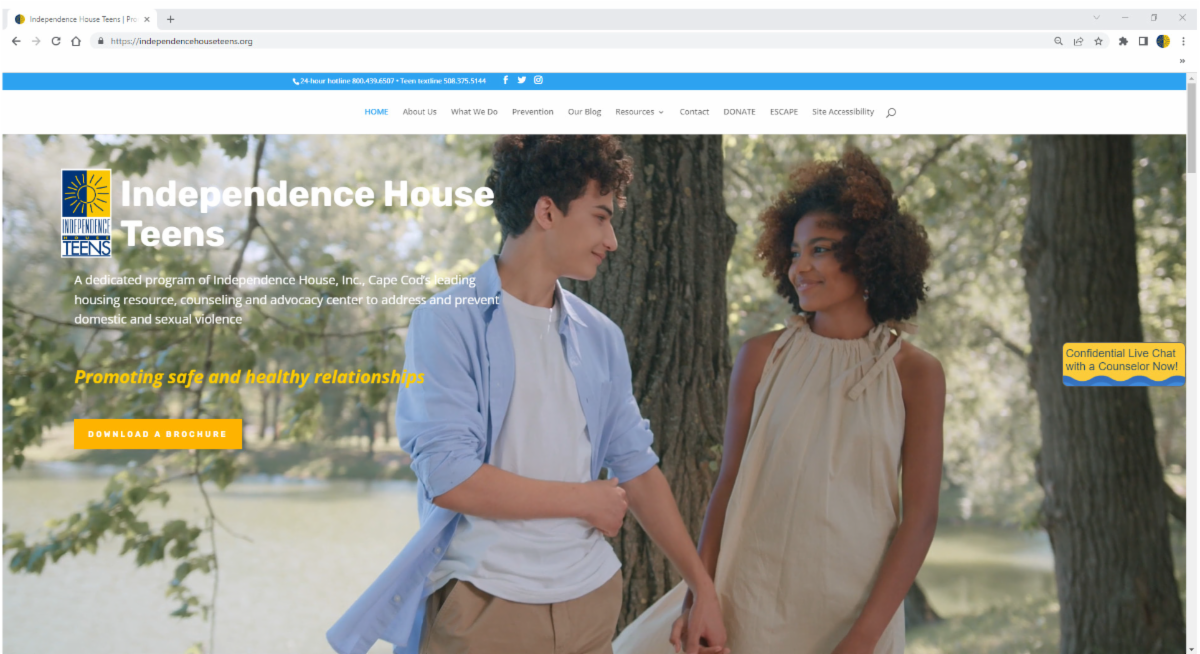Click the "Independence House Teens" heading

pos(307,213)
